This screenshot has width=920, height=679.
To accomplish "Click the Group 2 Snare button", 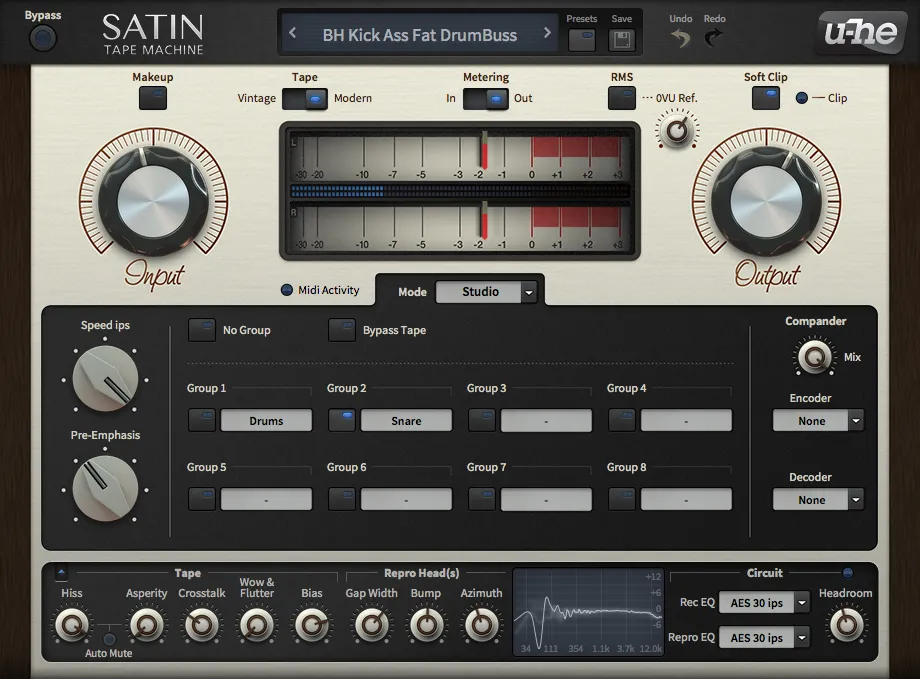I will coord(406,421).
